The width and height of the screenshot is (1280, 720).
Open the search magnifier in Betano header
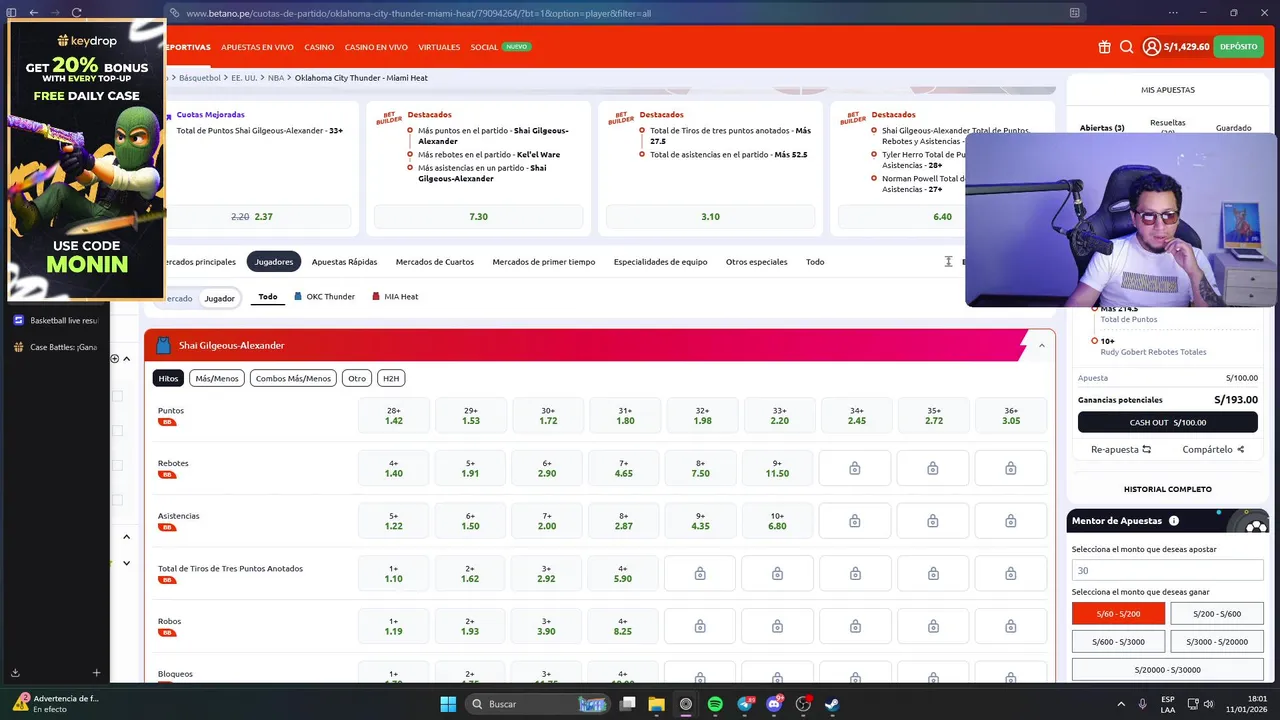click(1126, 47)
